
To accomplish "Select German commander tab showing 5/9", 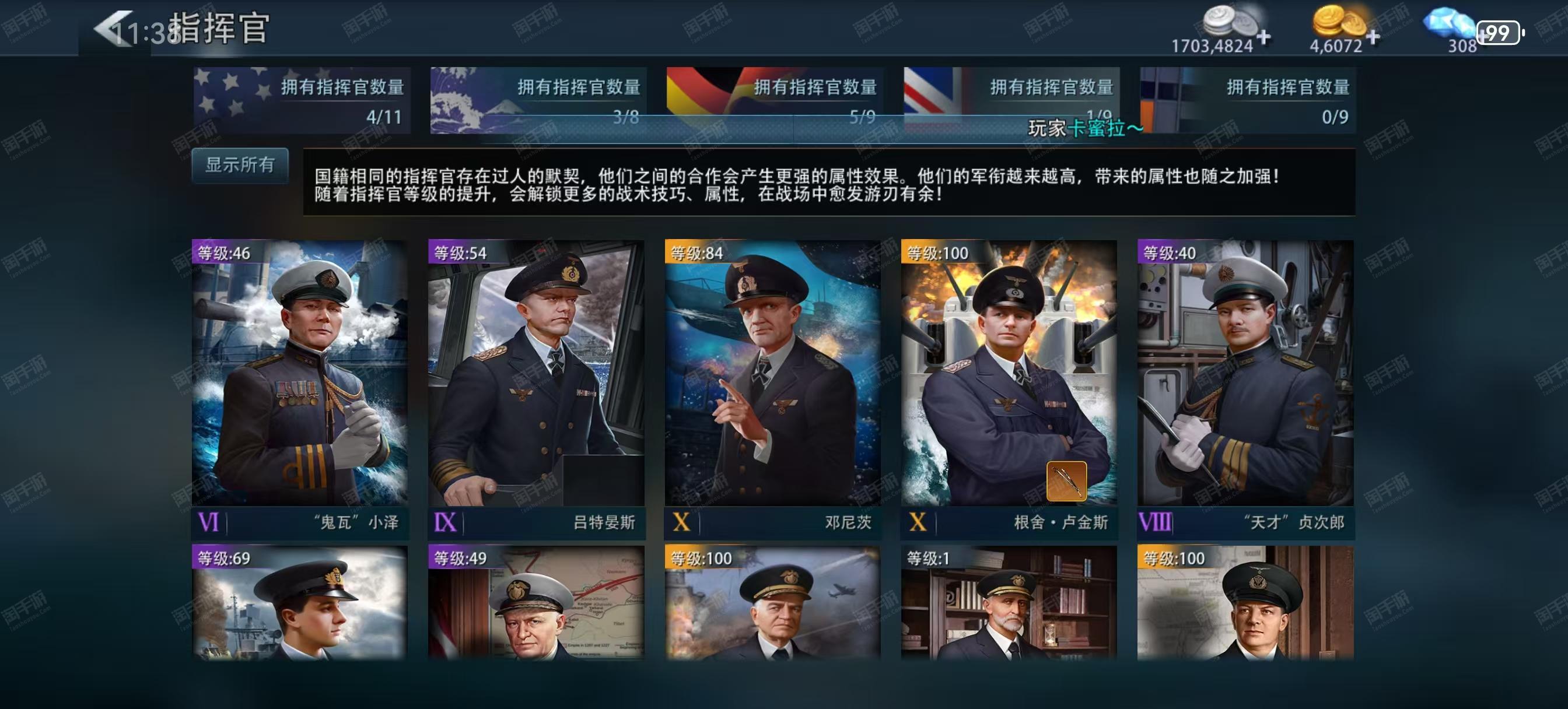I will pos(775,100).
